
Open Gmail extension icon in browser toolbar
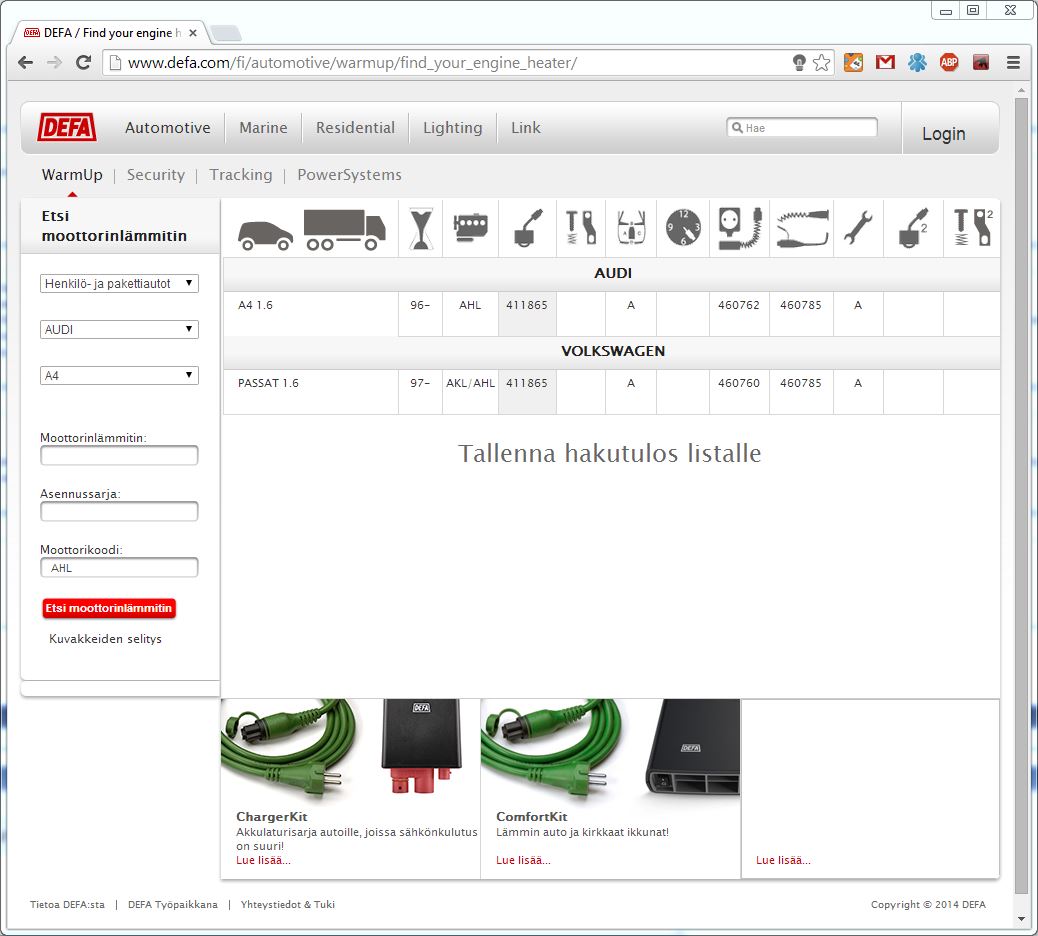pos(885,62)
